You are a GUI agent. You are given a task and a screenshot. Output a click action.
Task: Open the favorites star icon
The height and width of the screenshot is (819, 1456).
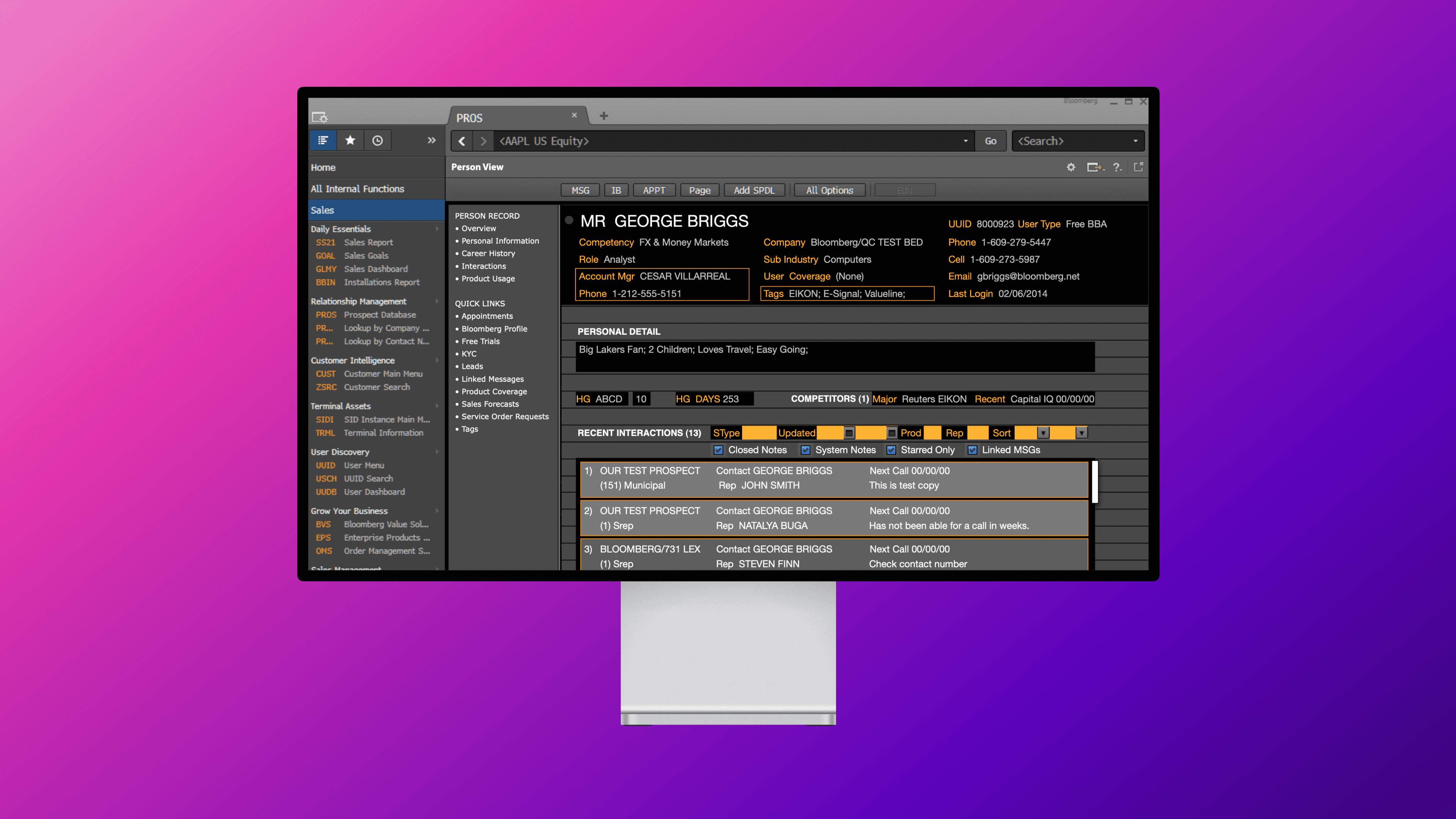coord(350,140)
